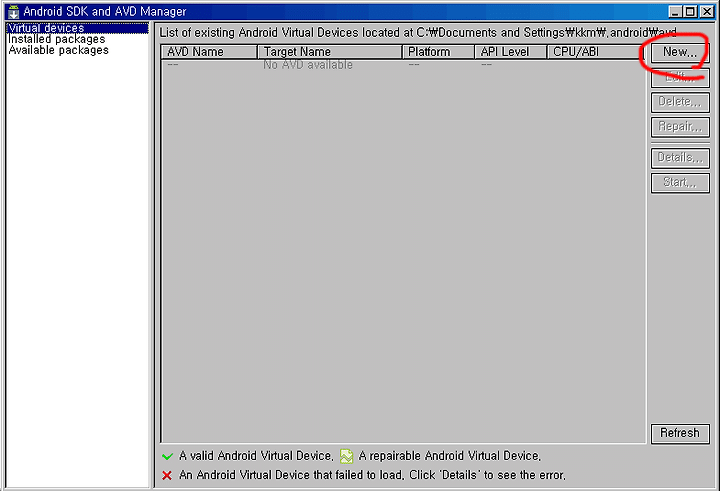
Task: Click the API Level column header
Action: 511,52
